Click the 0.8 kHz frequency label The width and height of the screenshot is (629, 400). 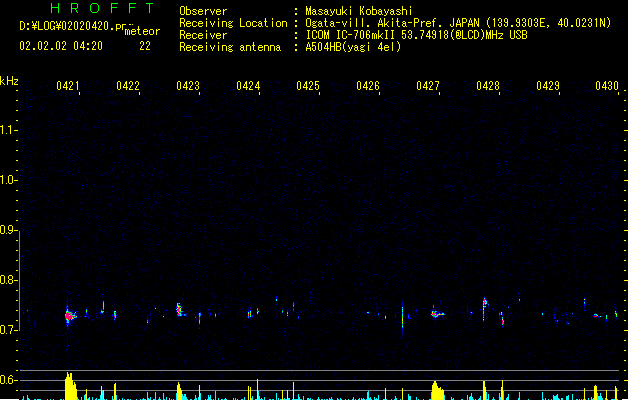[x=8, y=280]
